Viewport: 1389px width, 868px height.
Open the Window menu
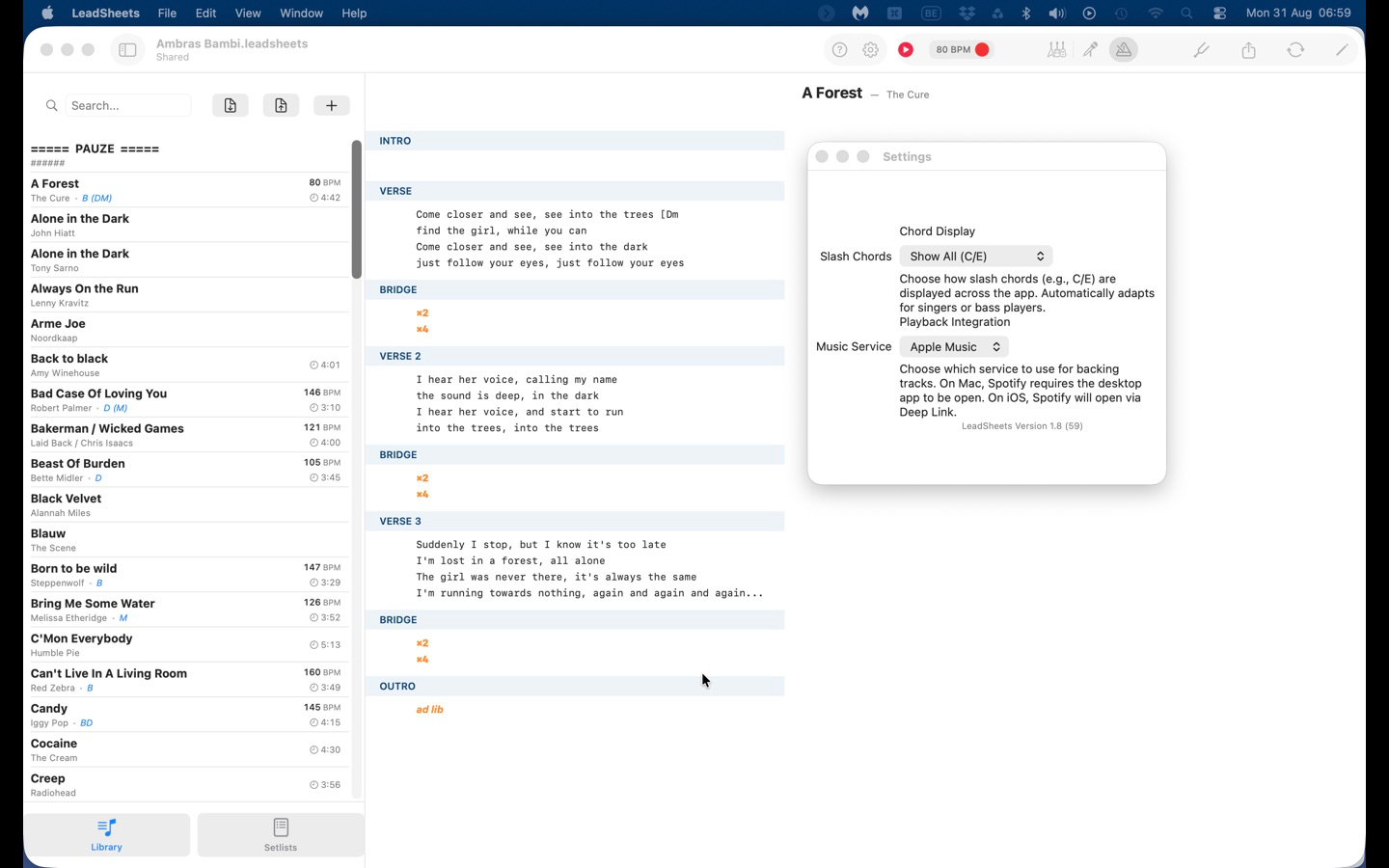click(302, 14)
